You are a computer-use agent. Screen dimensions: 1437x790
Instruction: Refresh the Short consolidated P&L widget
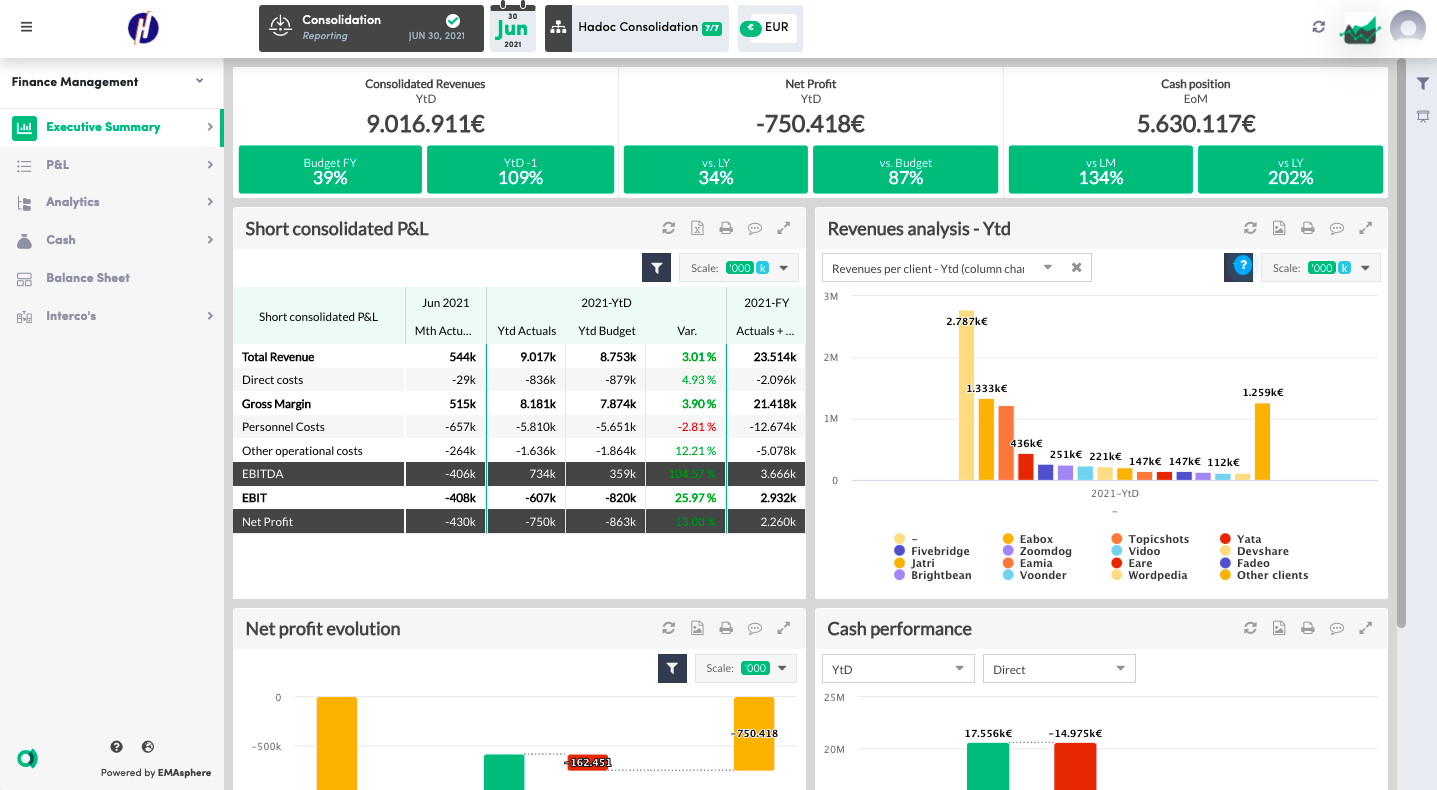668,228
